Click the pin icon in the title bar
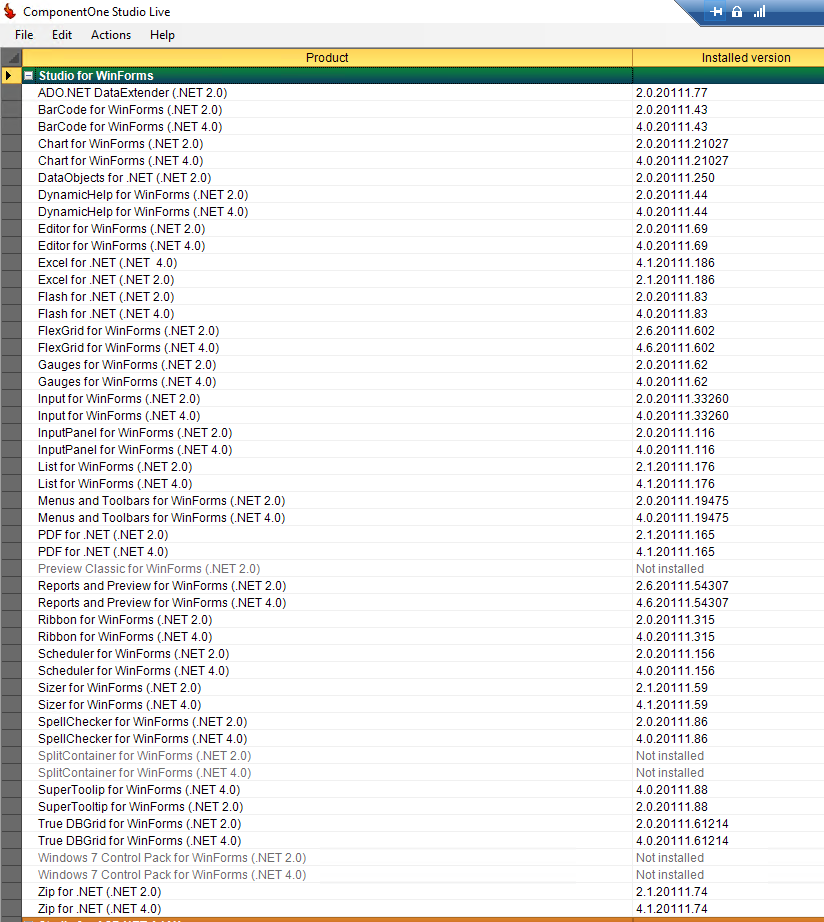This screenshot has height=922, width=824. [716, 12]
